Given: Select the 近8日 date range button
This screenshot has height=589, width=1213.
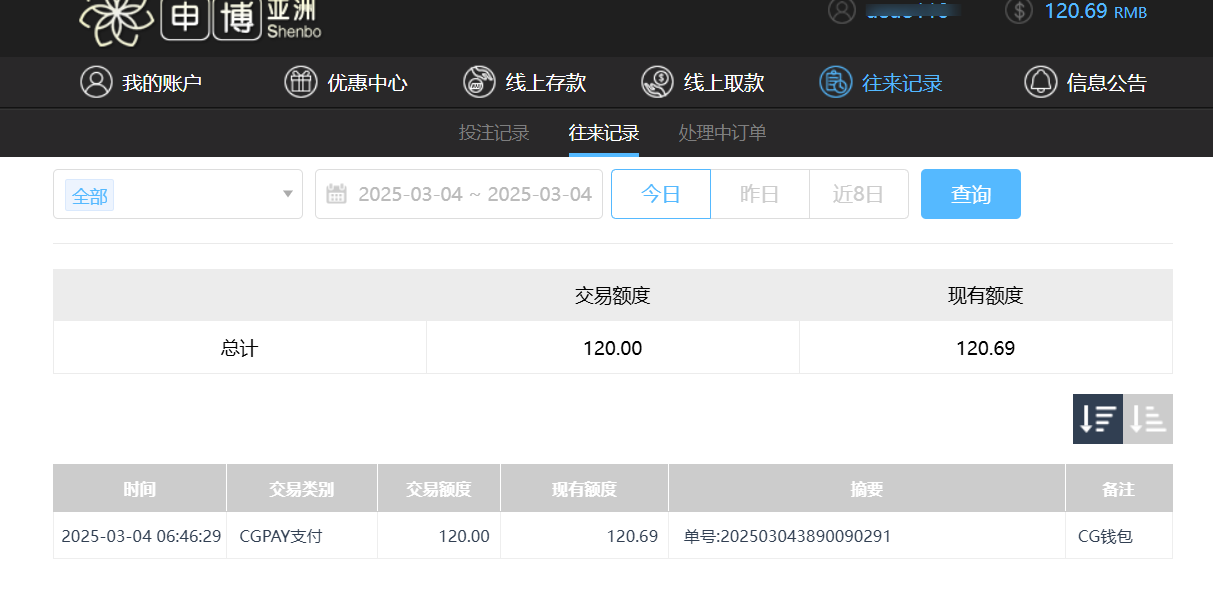Looking at the screenshot, I should pos(858,194).
